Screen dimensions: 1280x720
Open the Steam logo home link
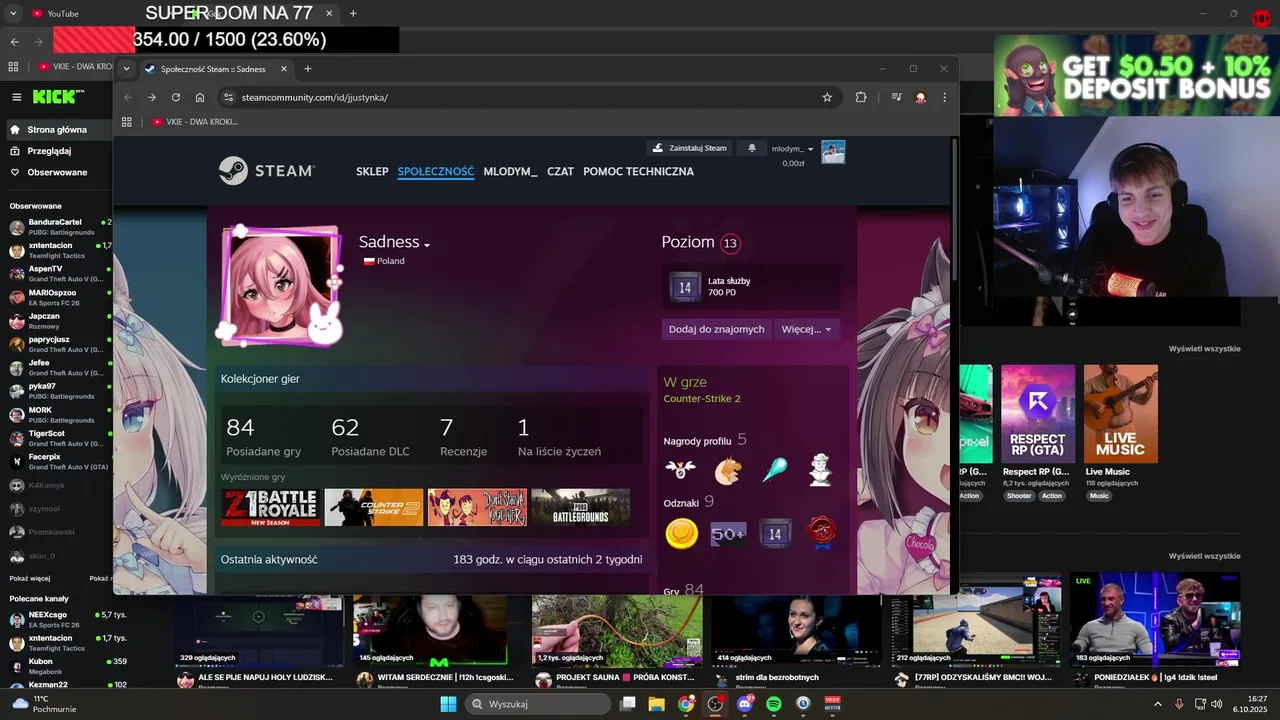click(267, 171)
